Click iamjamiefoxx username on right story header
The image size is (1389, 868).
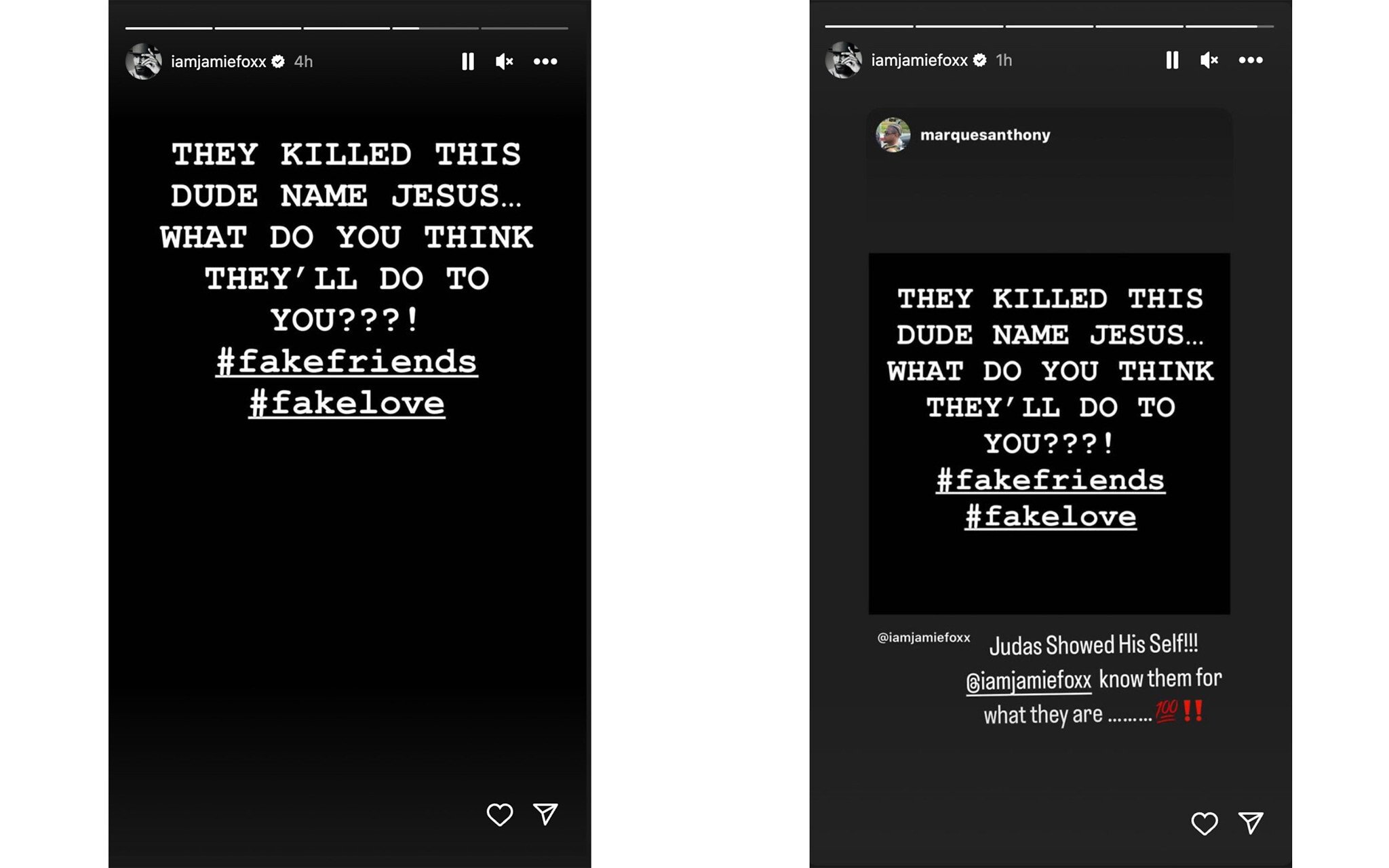pyautogui.click(x=919, y=60)
